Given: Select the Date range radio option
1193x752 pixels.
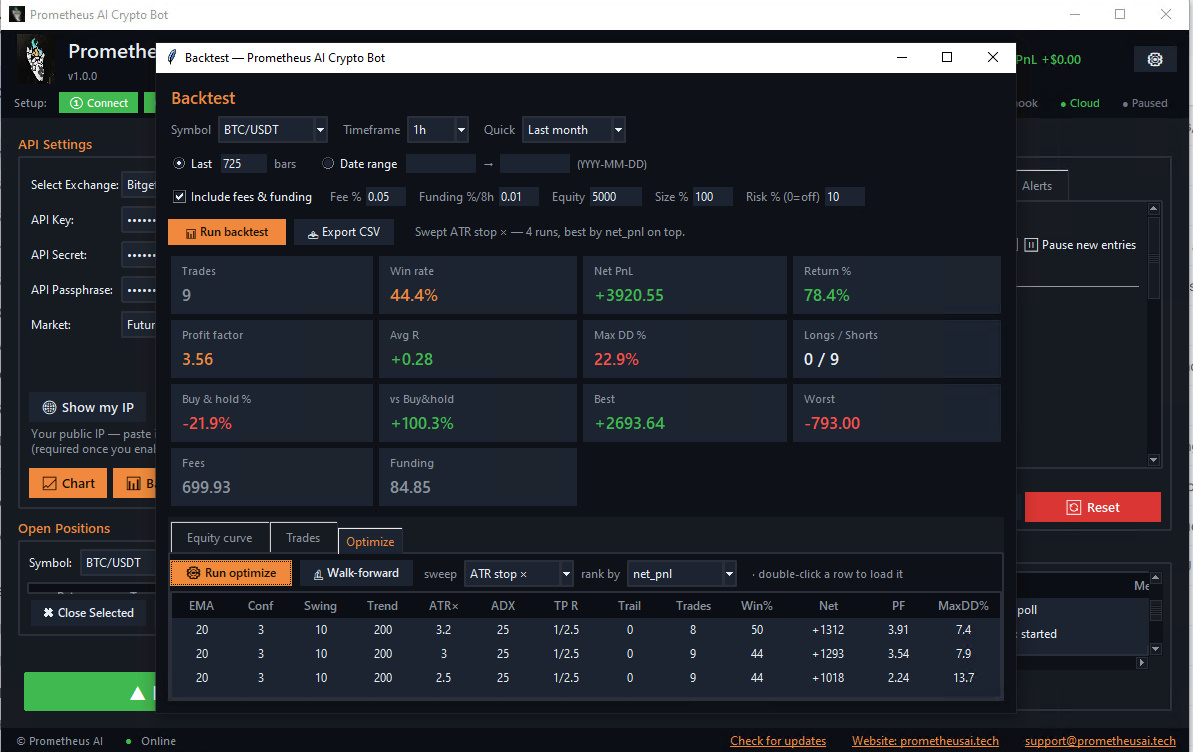Looking at the screenshot, I should tap(328, 164).
